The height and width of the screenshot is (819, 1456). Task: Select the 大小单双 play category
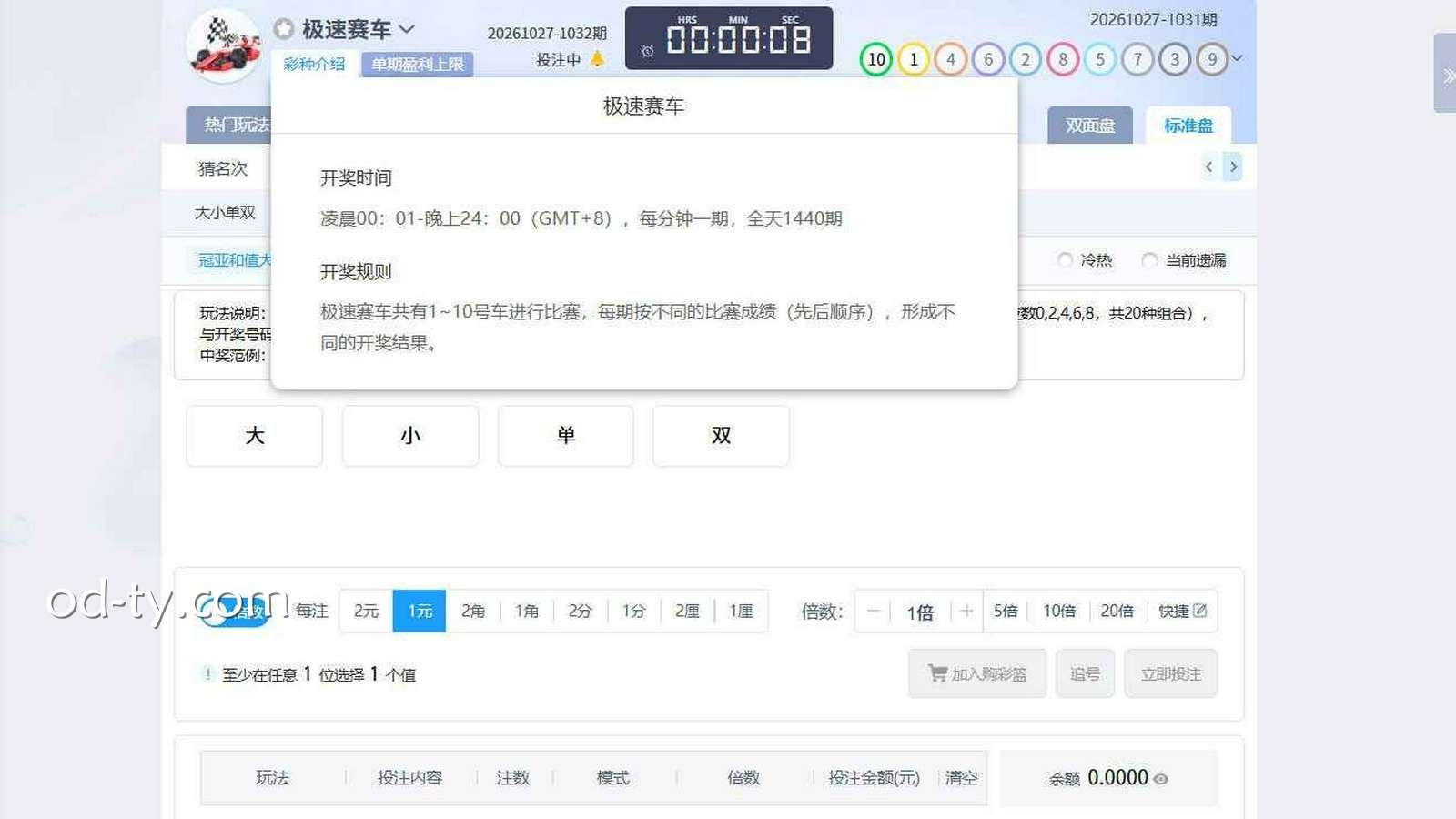pos(225,212)
